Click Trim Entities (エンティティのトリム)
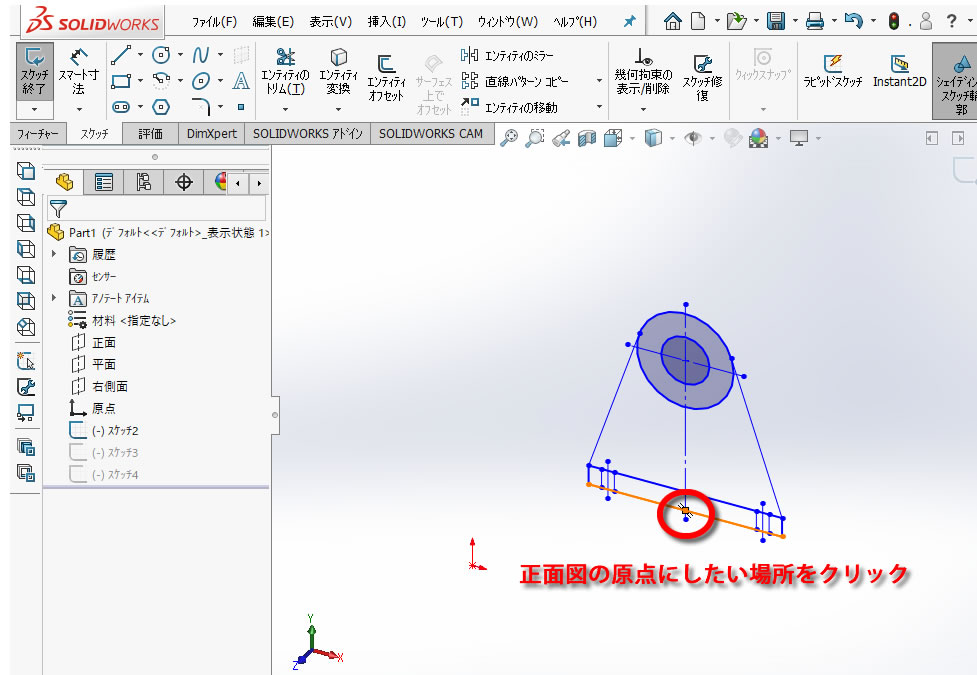The image size is (977, 675). point(285,71)
